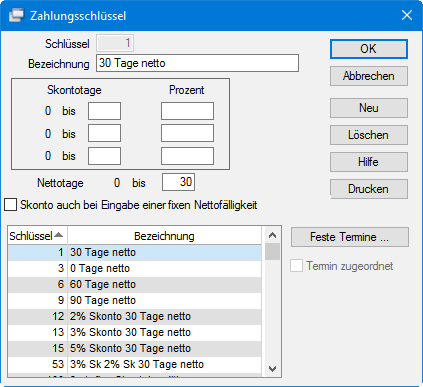Image resolution: width=423 pixels, height=387 pixels.
Task: Enable Skonto auch bei Eingabe einer fixen Nettofälligkeit
Action: click(x=11, y=205)
